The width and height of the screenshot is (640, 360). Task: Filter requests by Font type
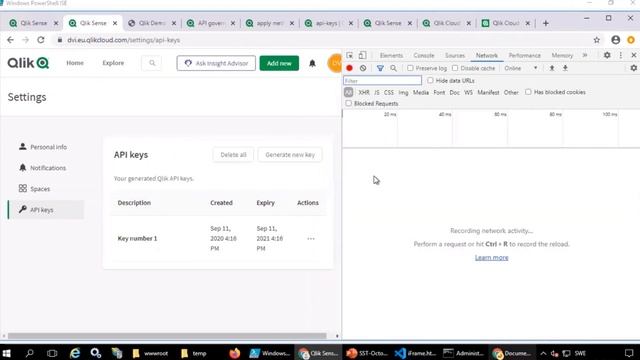pos(439,93)
